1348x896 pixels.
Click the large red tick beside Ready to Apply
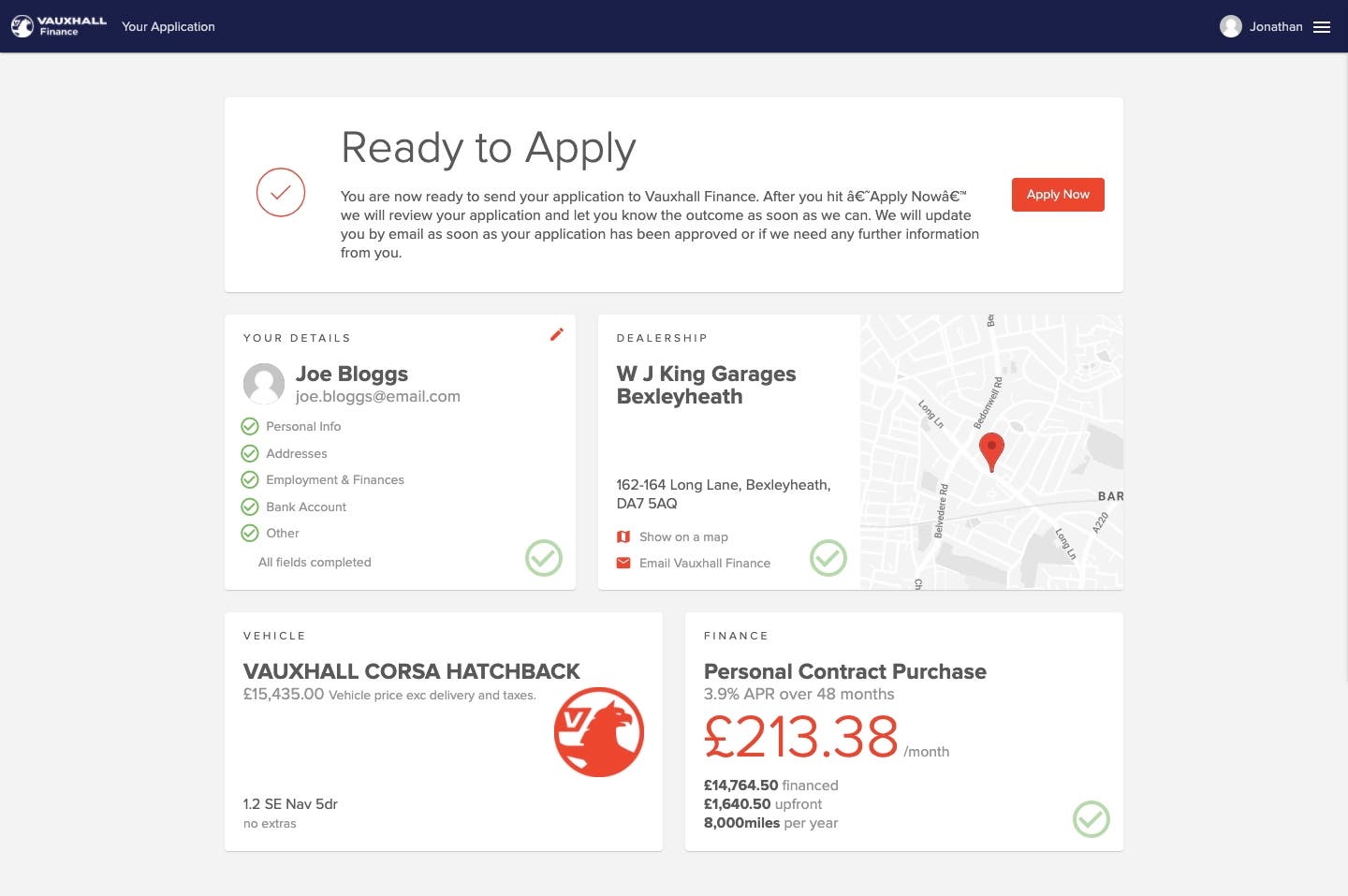(281, 193)
